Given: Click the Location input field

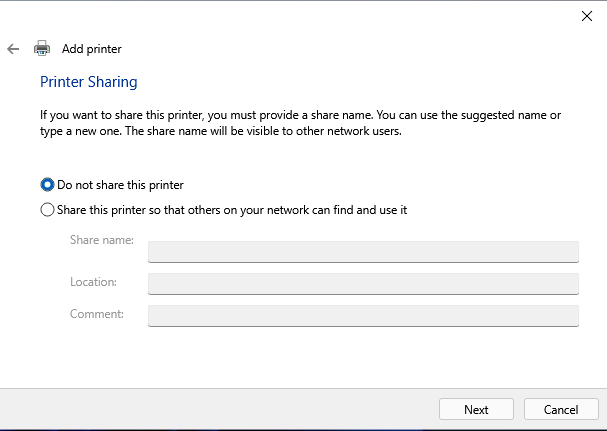Looking at the screenshot, I should pos(363,284).
